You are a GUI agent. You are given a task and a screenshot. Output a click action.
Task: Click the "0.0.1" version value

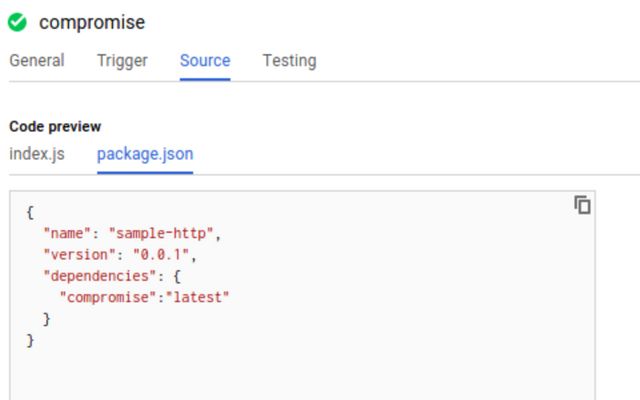pos(161,255)
